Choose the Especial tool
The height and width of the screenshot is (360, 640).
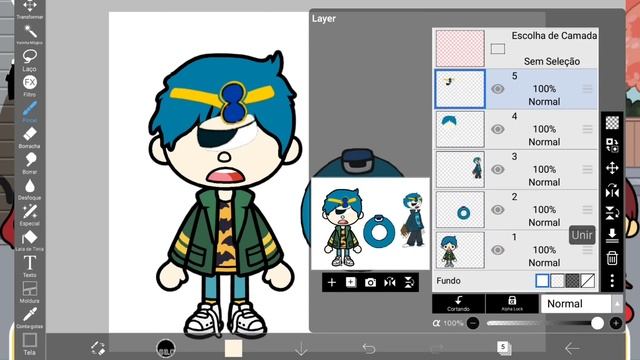pyautogui.click(x=30, y=215)
